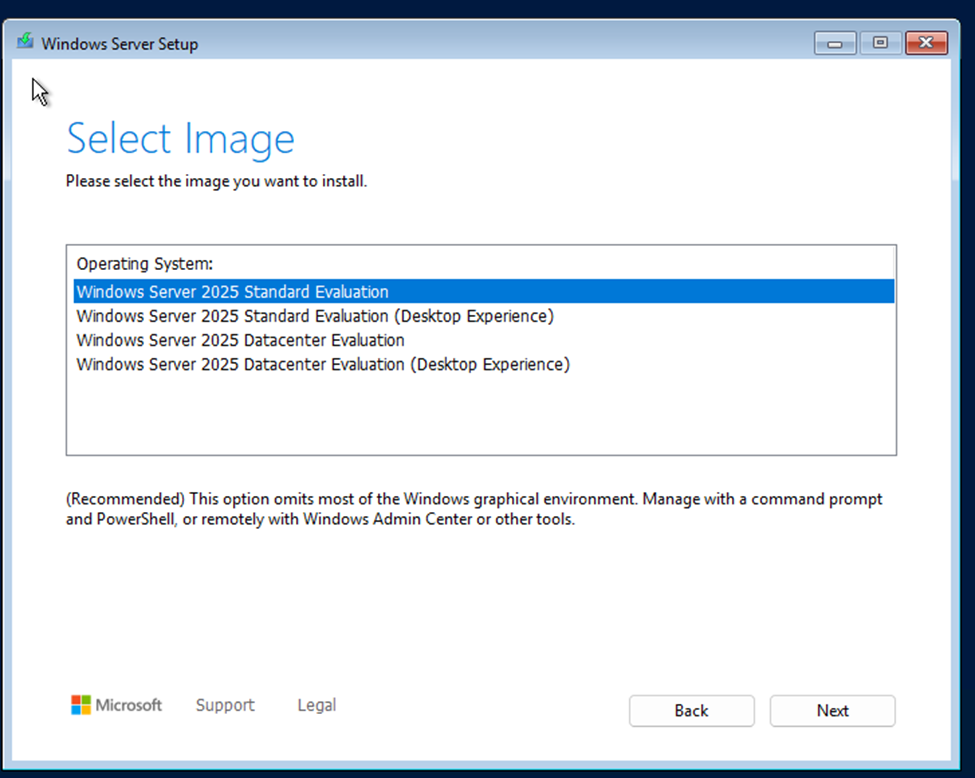Screen dimensions: 975x778
Task: Select Windows Server 2025 Standard Evaluation
Action: click(484, 292)
